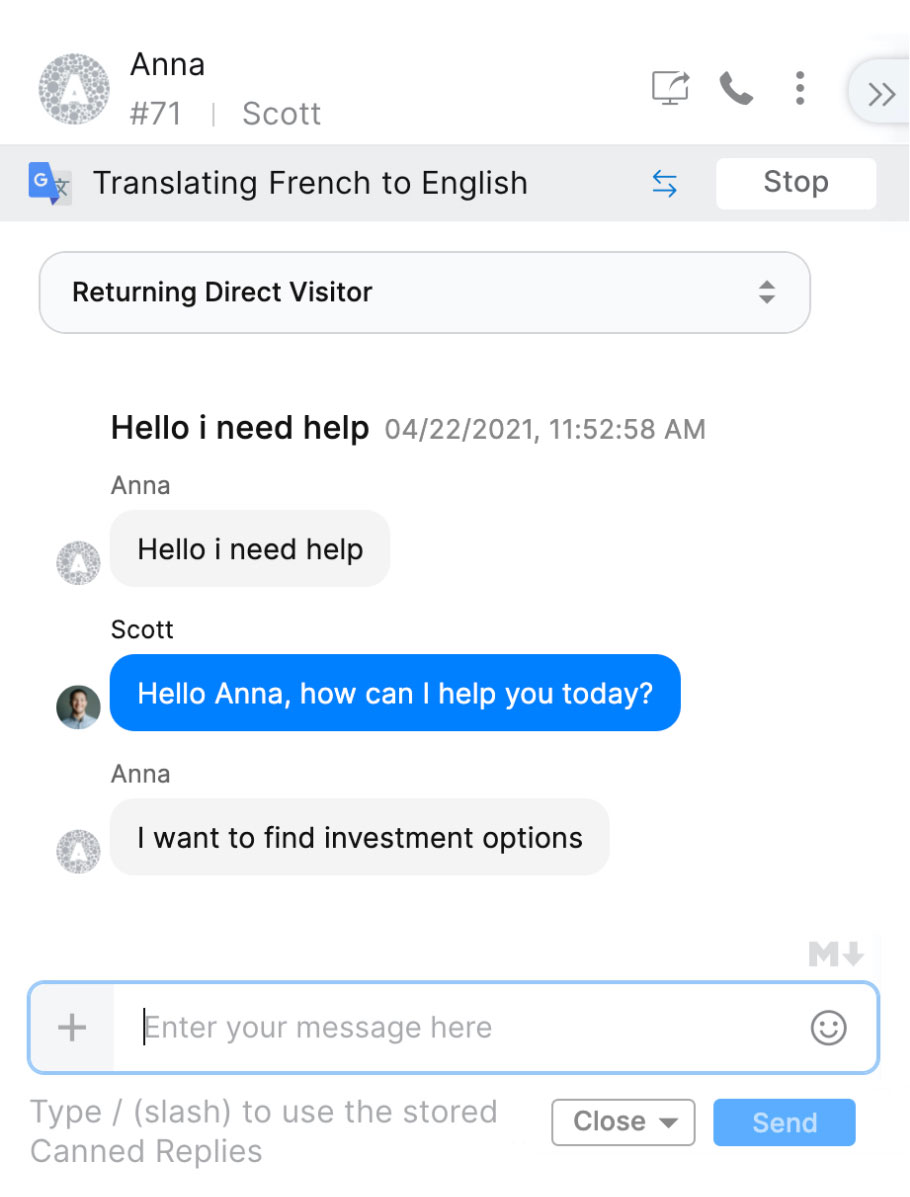
Task: Open the three-dot more options menu
Action: [799, 88]
